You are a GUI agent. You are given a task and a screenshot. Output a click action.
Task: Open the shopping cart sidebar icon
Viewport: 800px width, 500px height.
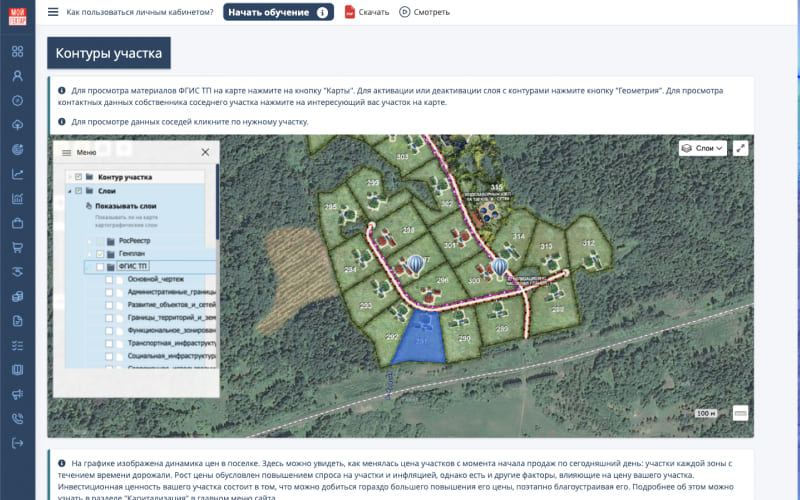[x=17, y=247]
